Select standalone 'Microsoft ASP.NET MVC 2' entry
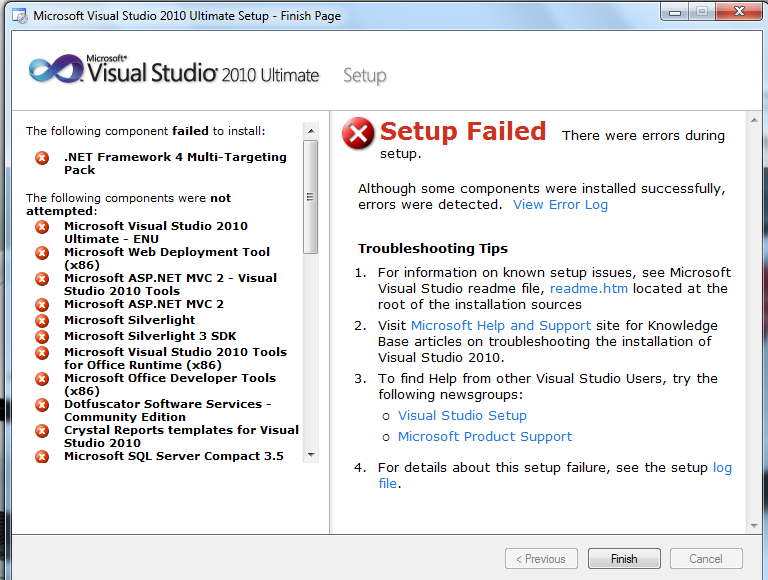 (x=144, y=304)
